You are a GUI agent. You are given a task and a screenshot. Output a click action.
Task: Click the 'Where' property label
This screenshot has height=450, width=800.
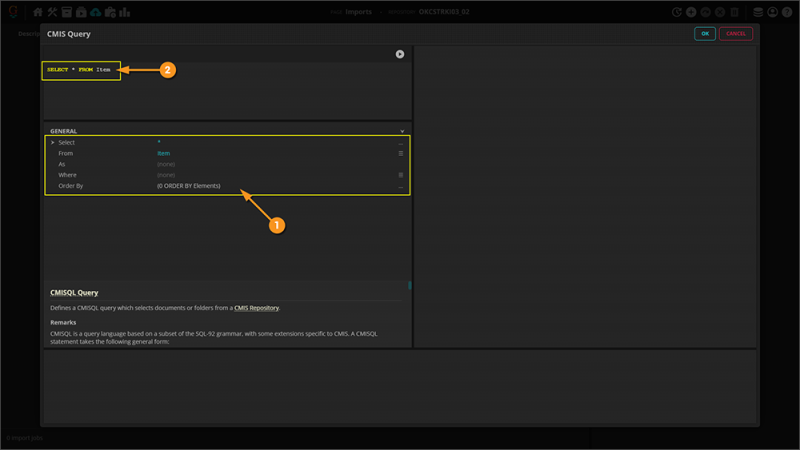pos(67,175)
